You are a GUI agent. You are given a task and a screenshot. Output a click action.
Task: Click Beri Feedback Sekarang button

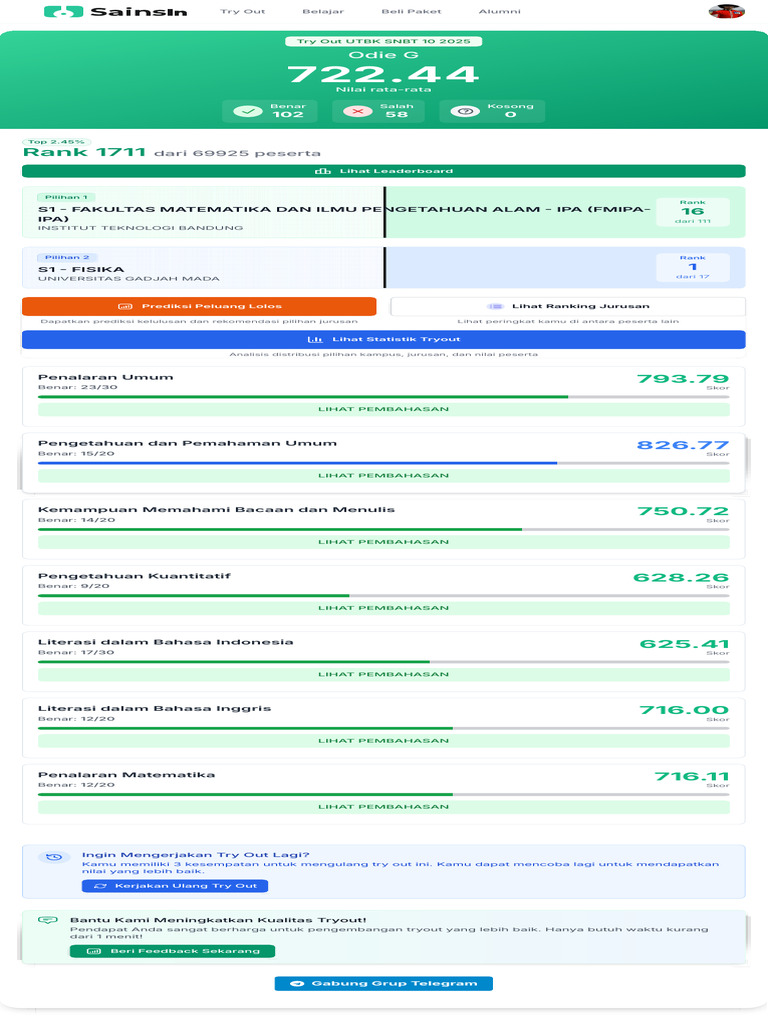click(172, 952)
